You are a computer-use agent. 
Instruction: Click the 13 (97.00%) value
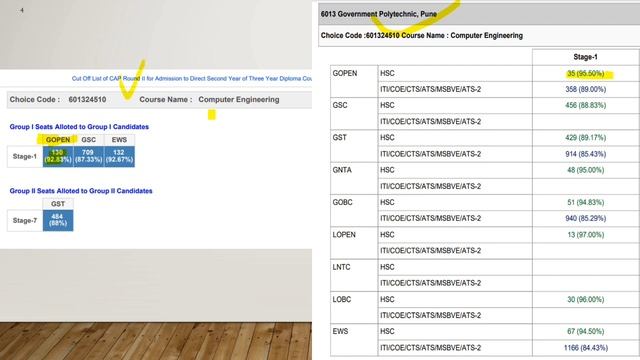585,235
